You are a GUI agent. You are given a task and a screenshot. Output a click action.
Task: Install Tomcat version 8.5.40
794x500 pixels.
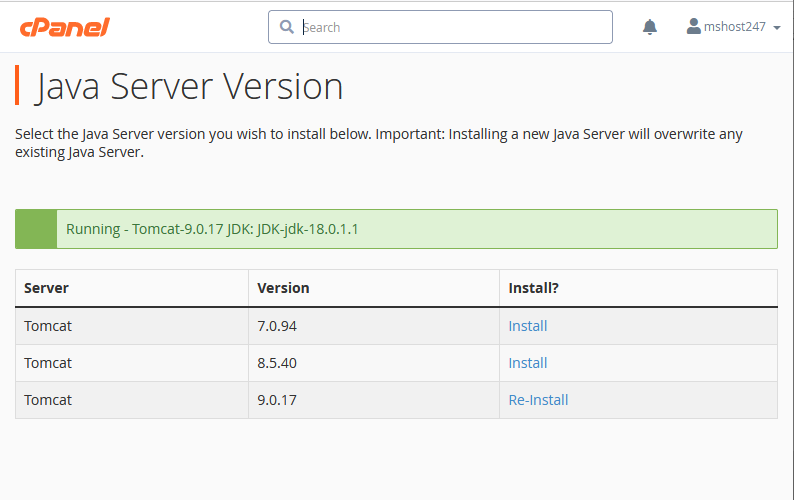[528, 363]
